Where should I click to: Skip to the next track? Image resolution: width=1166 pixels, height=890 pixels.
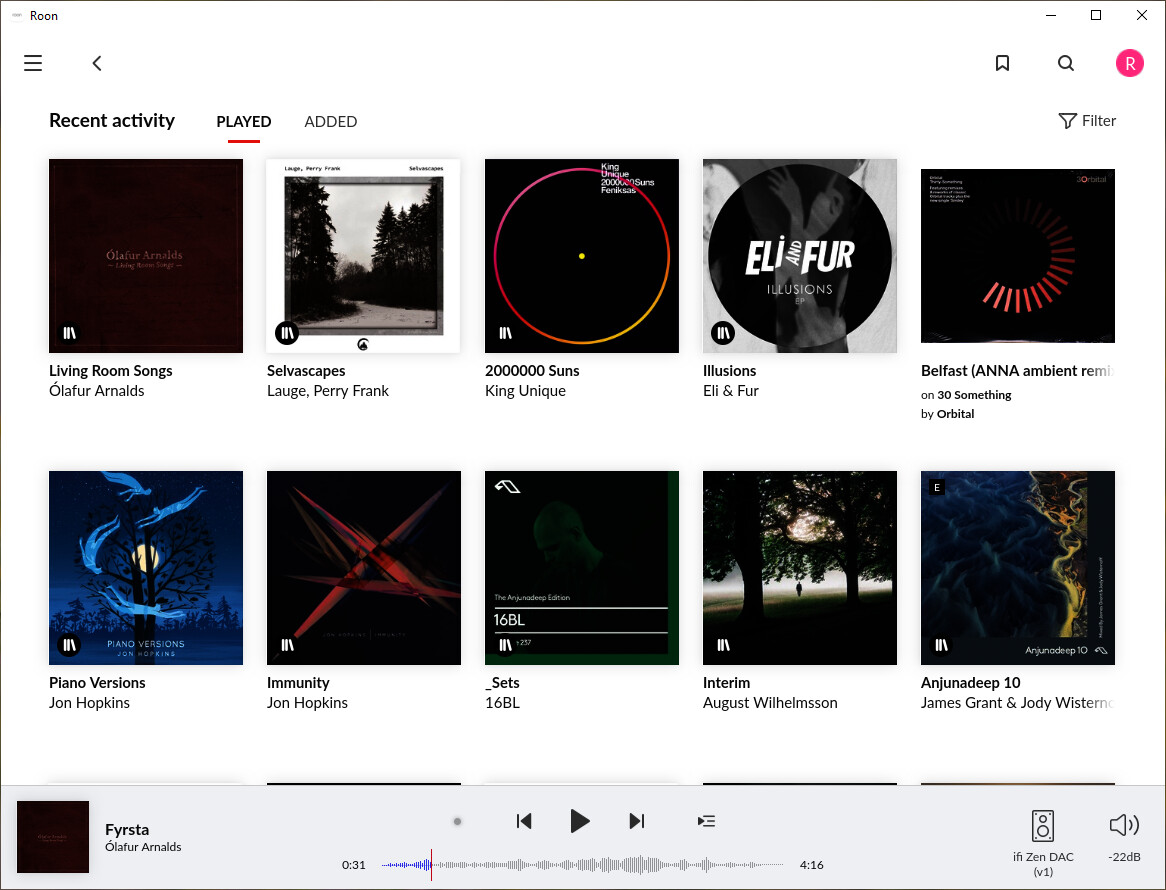[637, 821]
